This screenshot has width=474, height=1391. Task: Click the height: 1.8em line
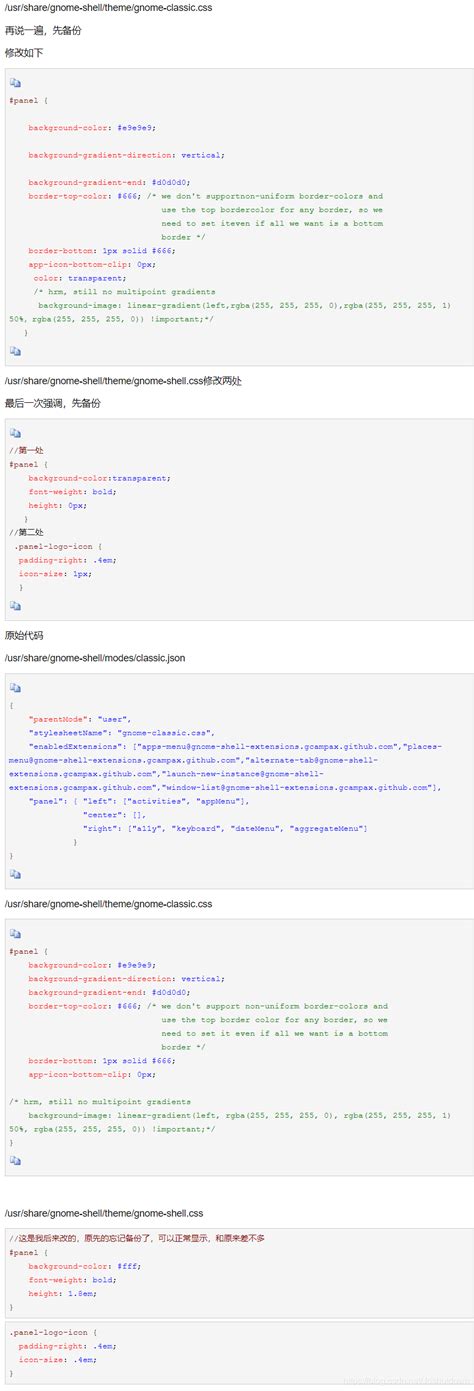[x=62, y=1293]
